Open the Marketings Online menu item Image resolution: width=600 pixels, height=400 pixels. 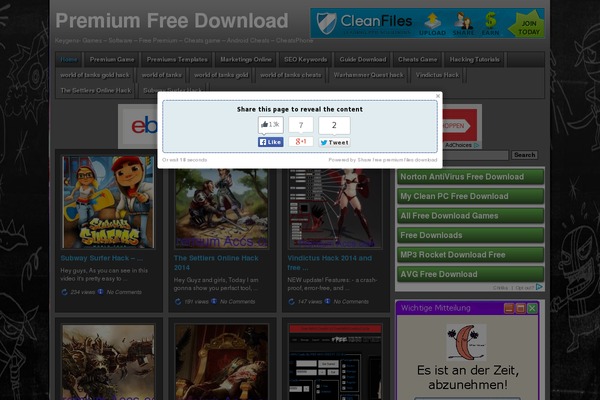[x=246, y=59]
